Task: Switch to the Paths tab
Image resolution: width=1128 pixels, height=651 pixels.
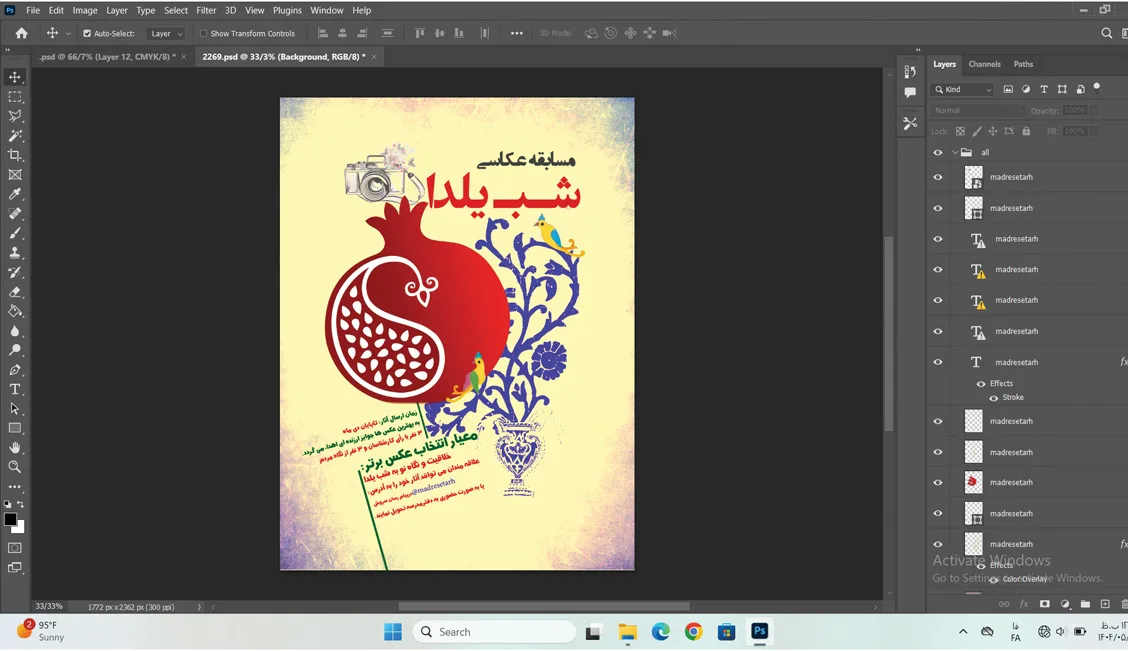Action: pos(1023,64)
